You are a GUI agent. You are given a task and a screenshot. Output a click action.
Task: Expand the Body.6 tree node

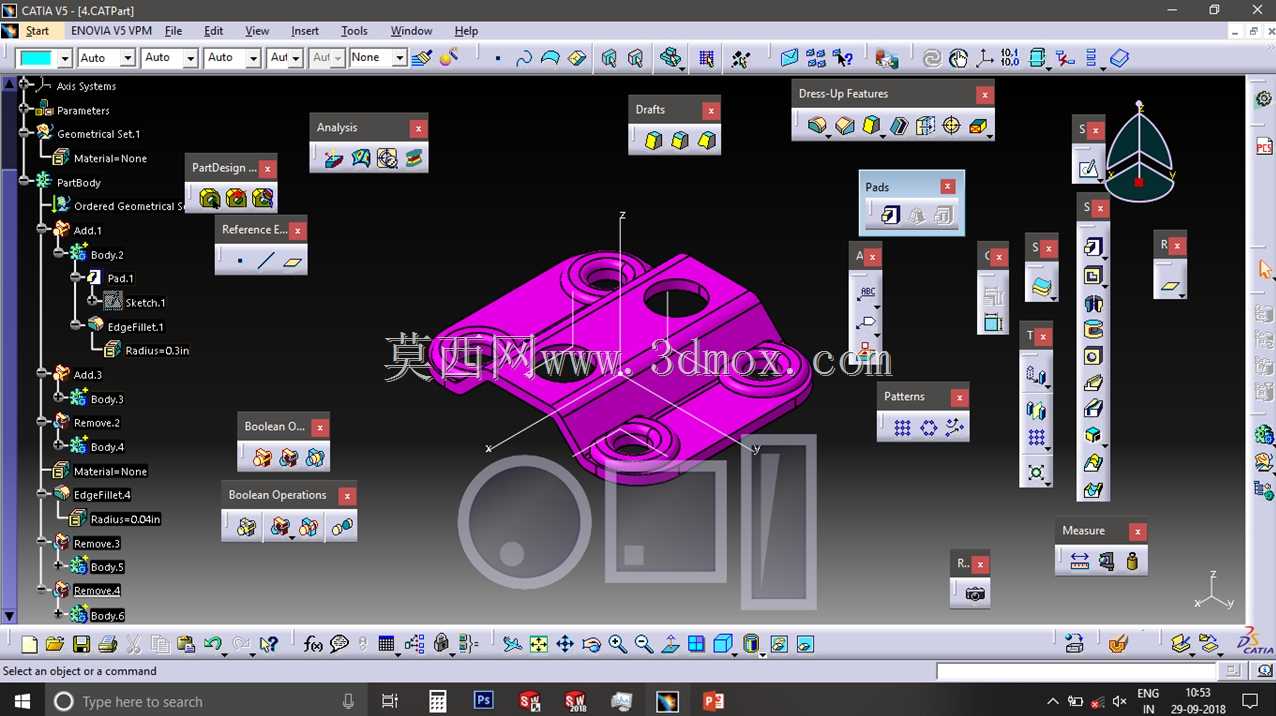[x=59, y=614]
